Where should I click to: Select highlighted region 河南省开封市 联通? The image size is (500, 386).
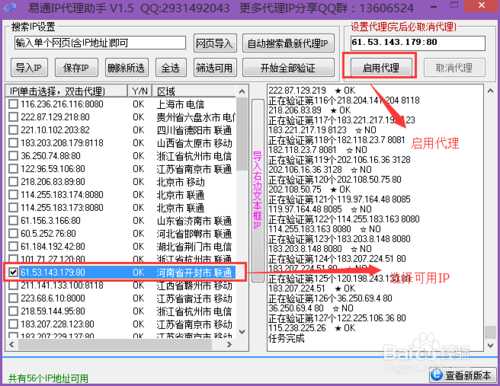(x=194, y=273)
